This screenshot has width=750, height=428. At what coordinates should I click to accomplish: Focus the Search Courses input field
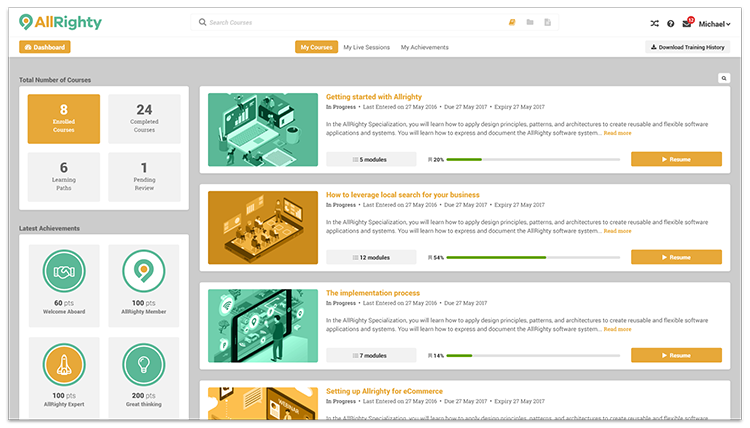tap(350, 22)
